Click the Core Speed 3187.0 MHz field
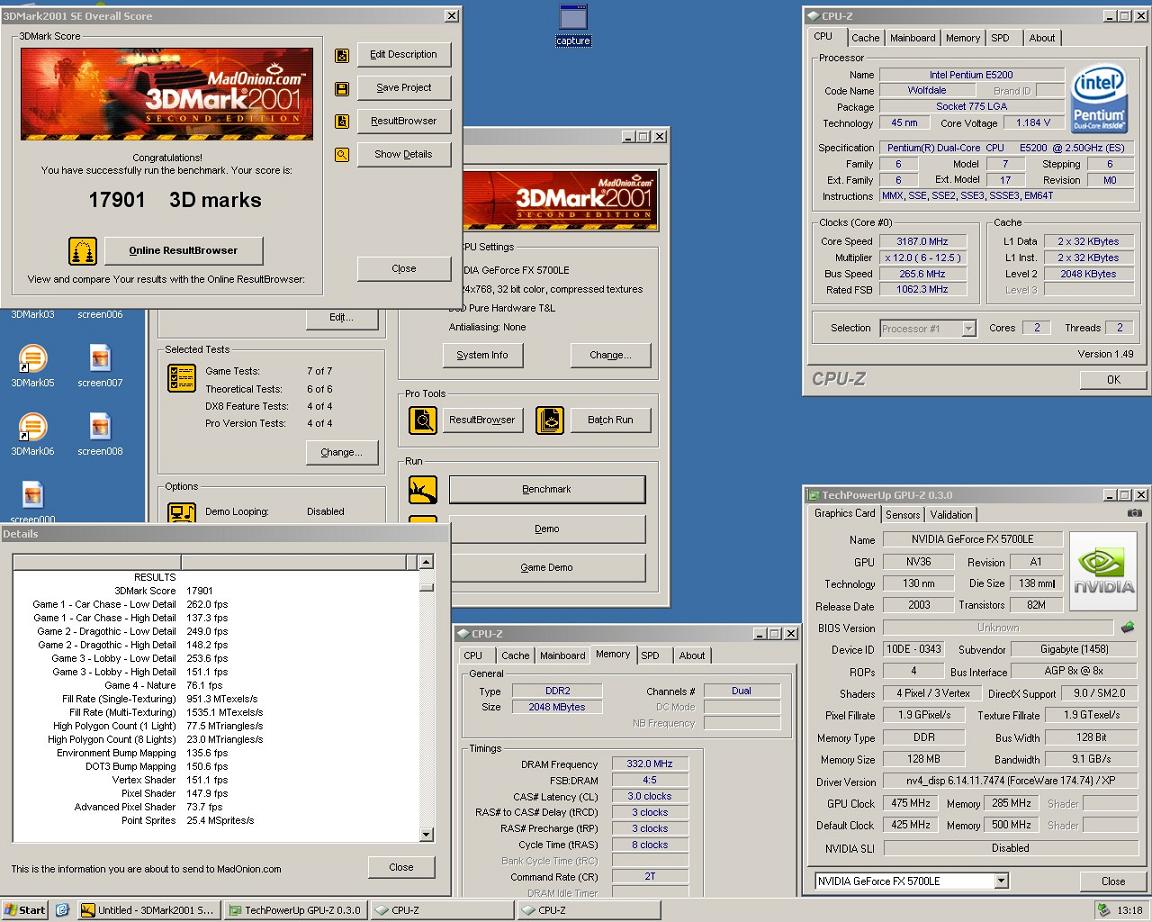Image resolution: width=1152 pixels, height=922 pixels. (922, 242)
